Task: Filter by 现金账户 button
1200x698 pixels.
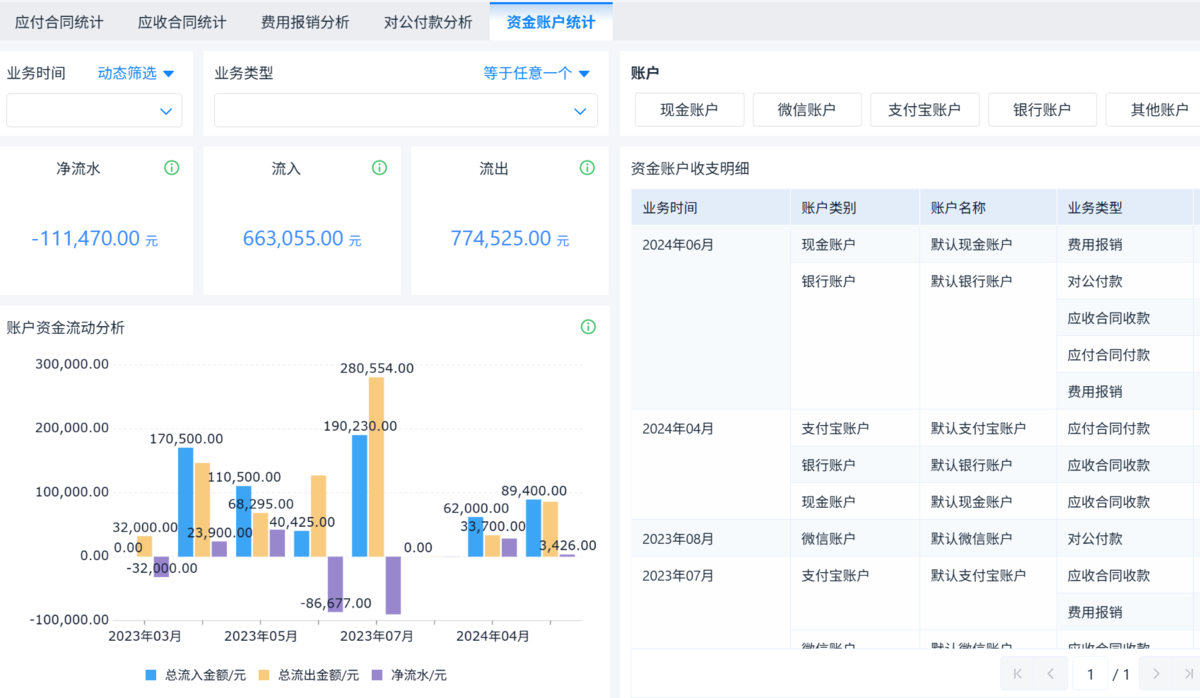Action: 689,110
